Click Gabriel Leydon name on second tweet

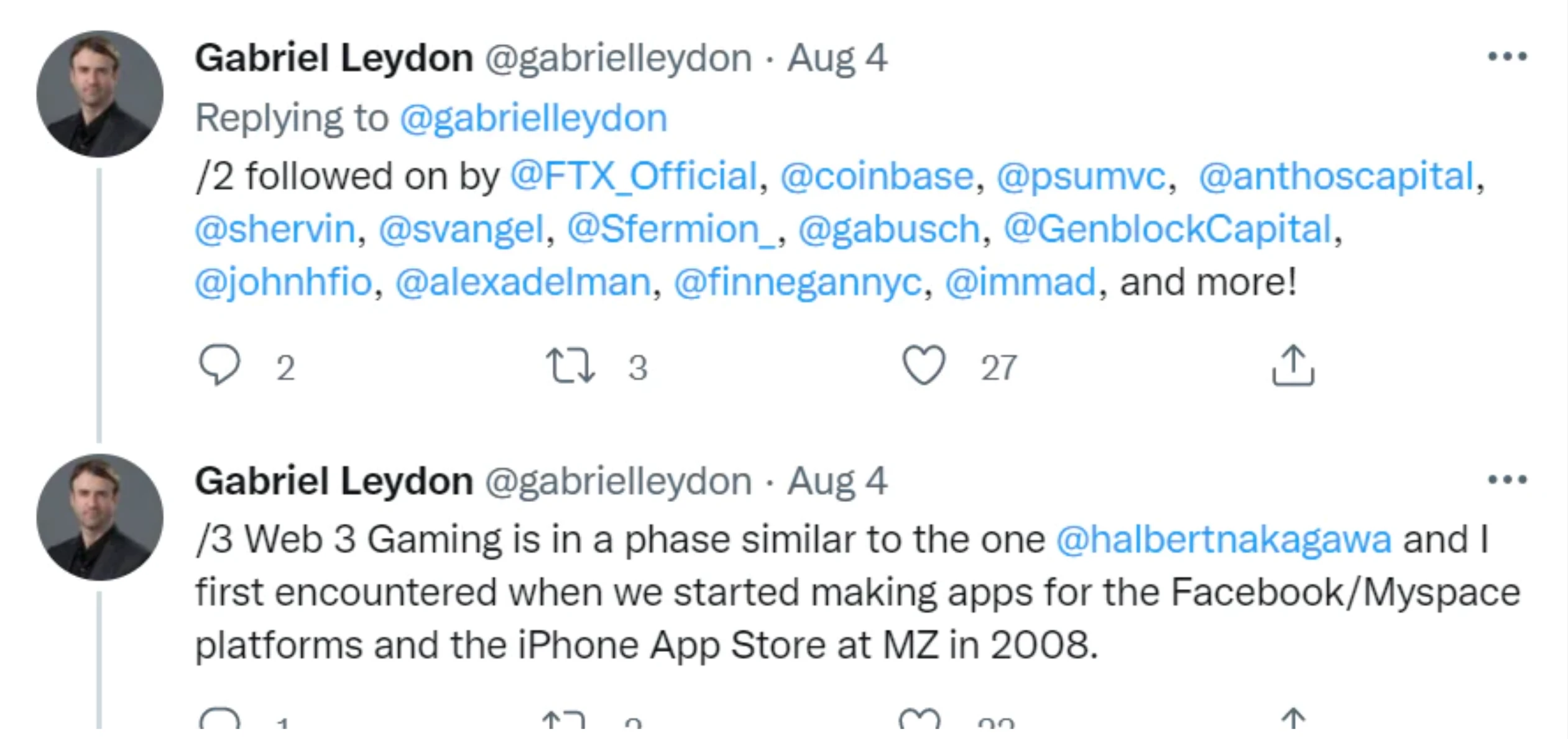tap(334, 481)
